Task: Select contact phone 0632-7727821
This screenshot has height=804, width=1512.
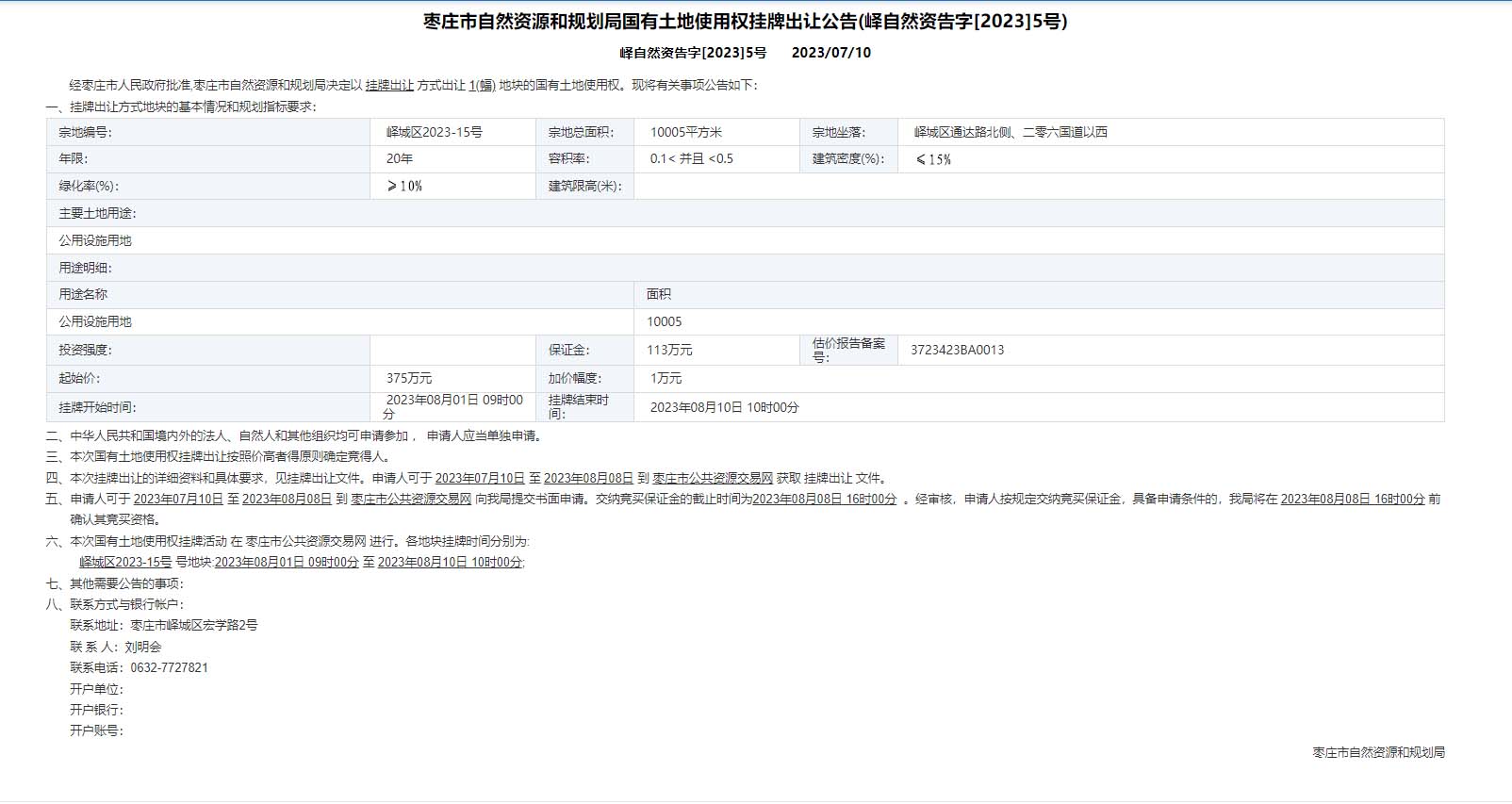Action: (170, 667)
